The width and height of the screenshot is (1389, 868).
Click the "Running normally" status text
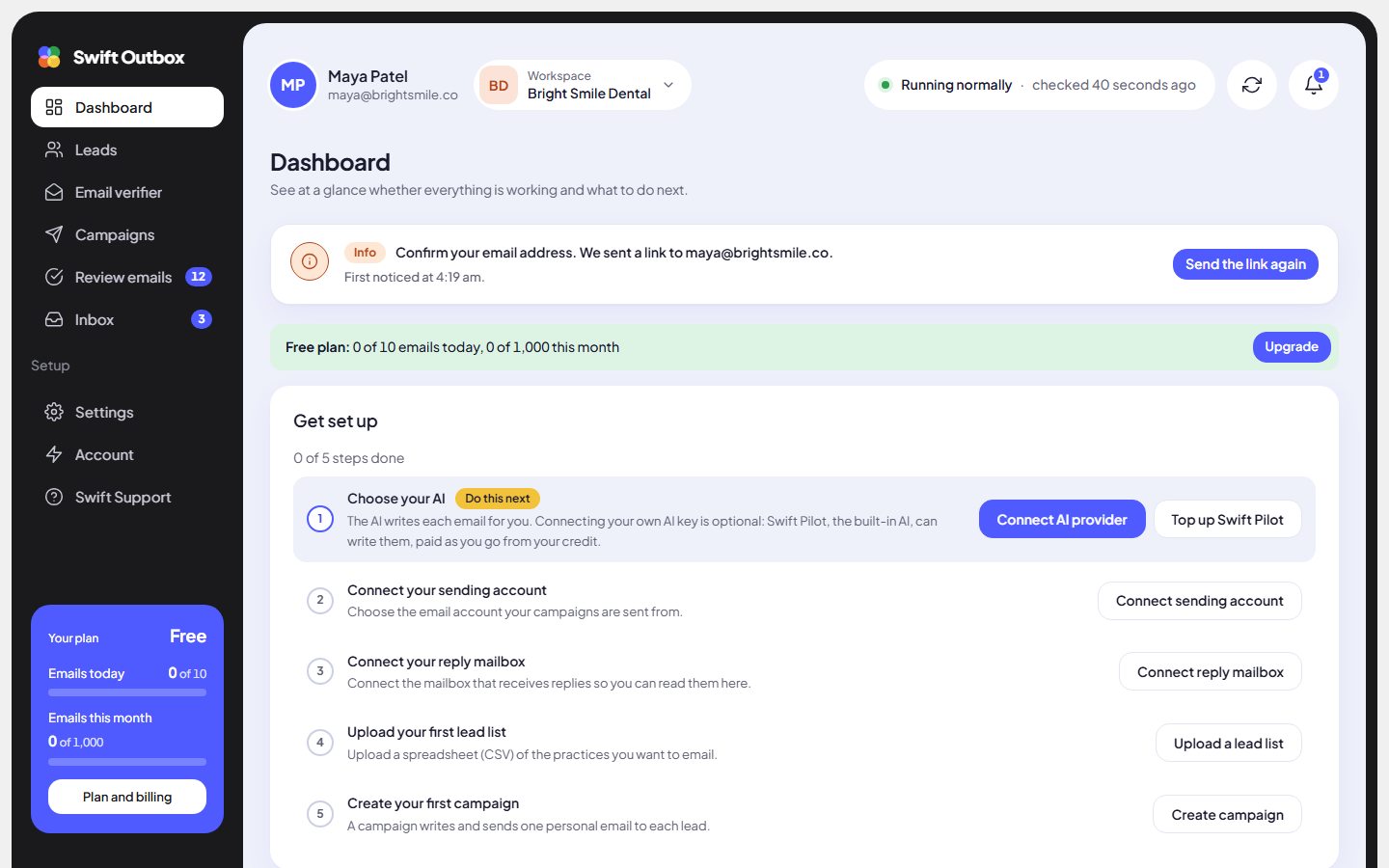(957, 85)
